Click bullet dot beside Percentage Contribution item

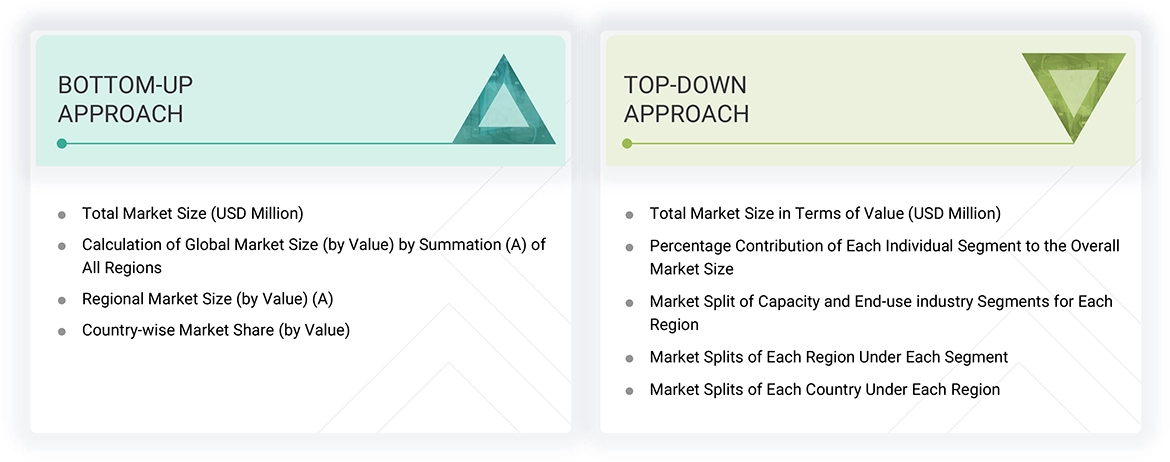(629, 247)
